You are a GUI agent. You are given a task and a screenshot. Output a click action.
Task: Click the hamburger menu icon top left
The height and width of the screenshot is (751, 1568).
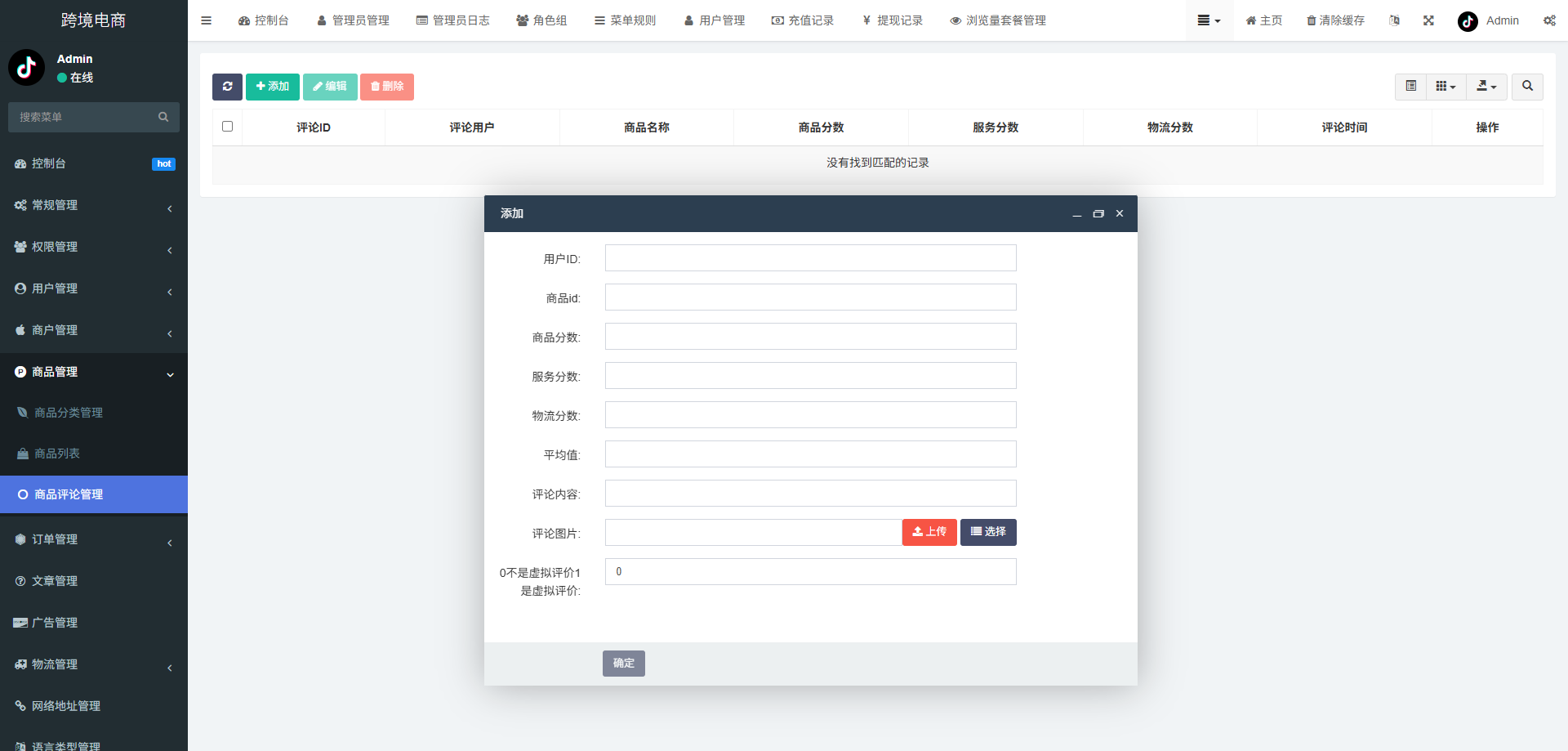[x=206, y=20]
